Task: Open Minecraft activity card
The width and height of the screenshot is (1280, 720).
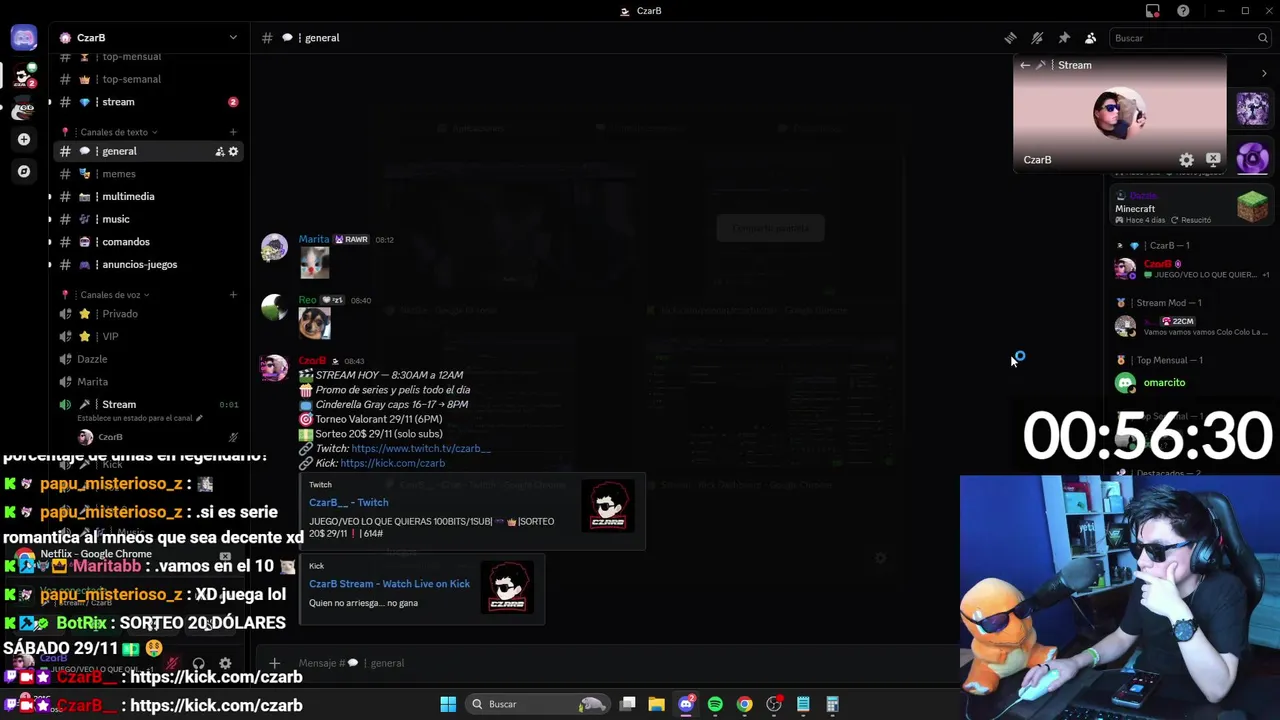Action: tap(1193, 207)
